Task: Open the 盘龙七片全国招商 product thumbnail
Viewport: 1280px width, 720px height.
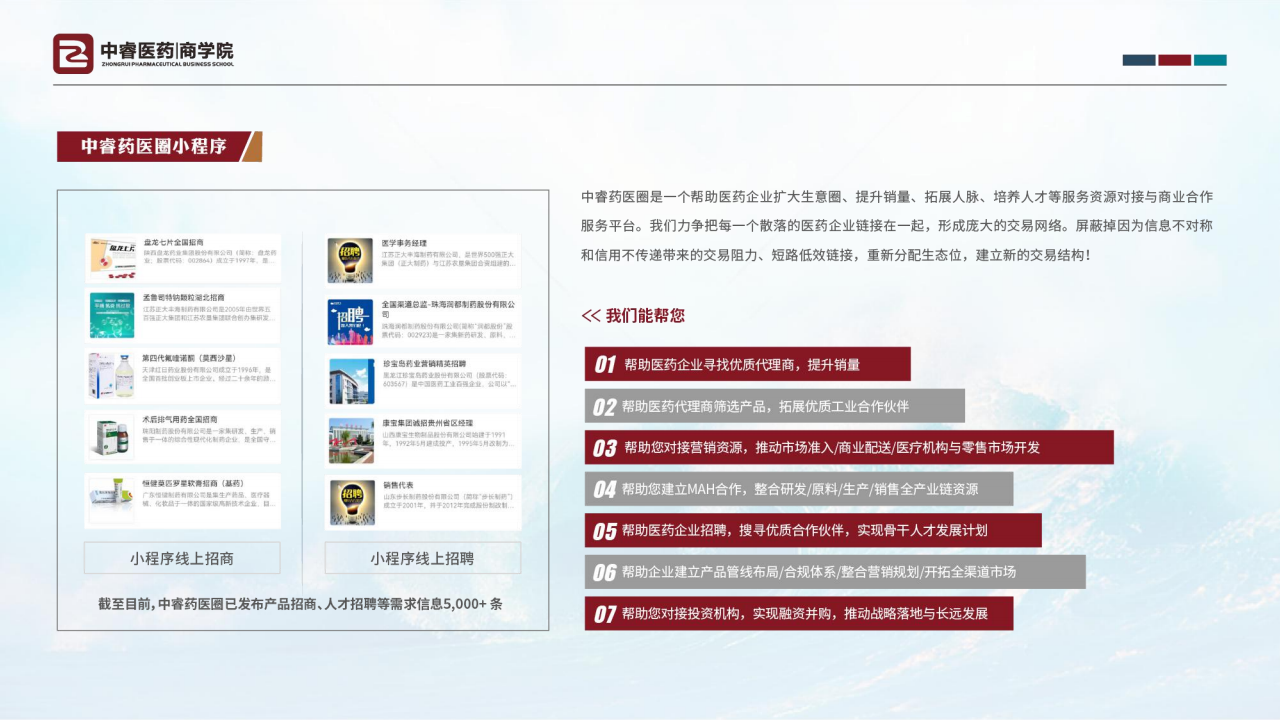Action: click(x=112, y=258)
